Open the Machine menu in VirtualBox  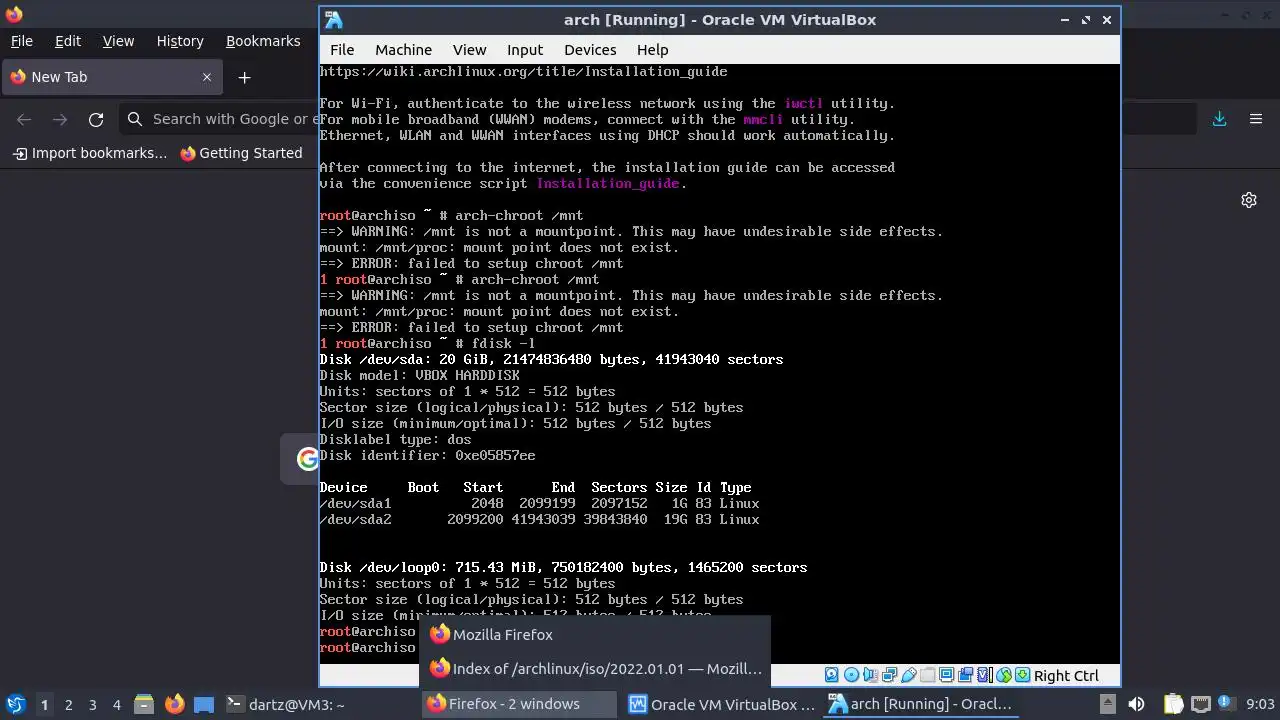[x=403, y=49]
